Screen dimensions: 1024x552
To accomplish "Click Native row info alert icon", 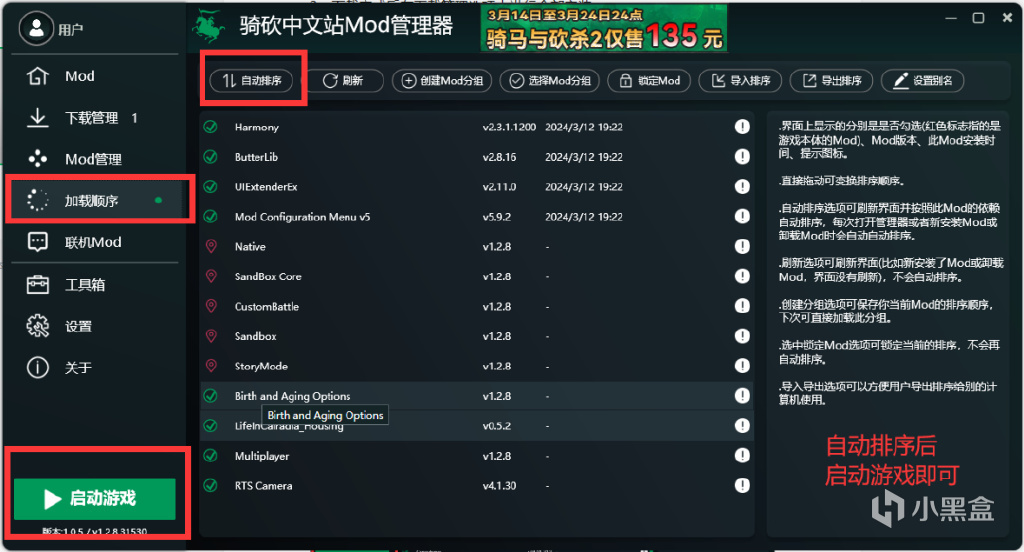I will coord(742,246).
